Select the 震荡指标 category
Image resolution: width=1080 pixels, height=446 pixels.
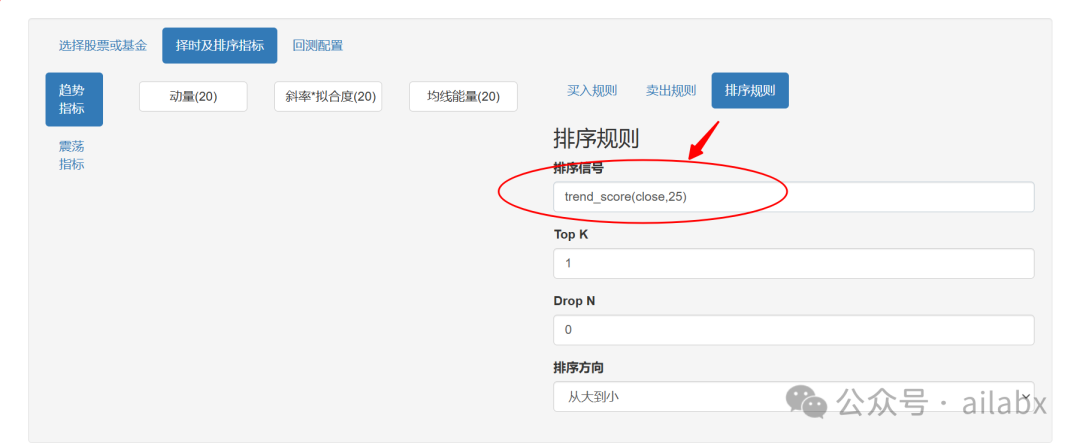[x=72, y=155]
